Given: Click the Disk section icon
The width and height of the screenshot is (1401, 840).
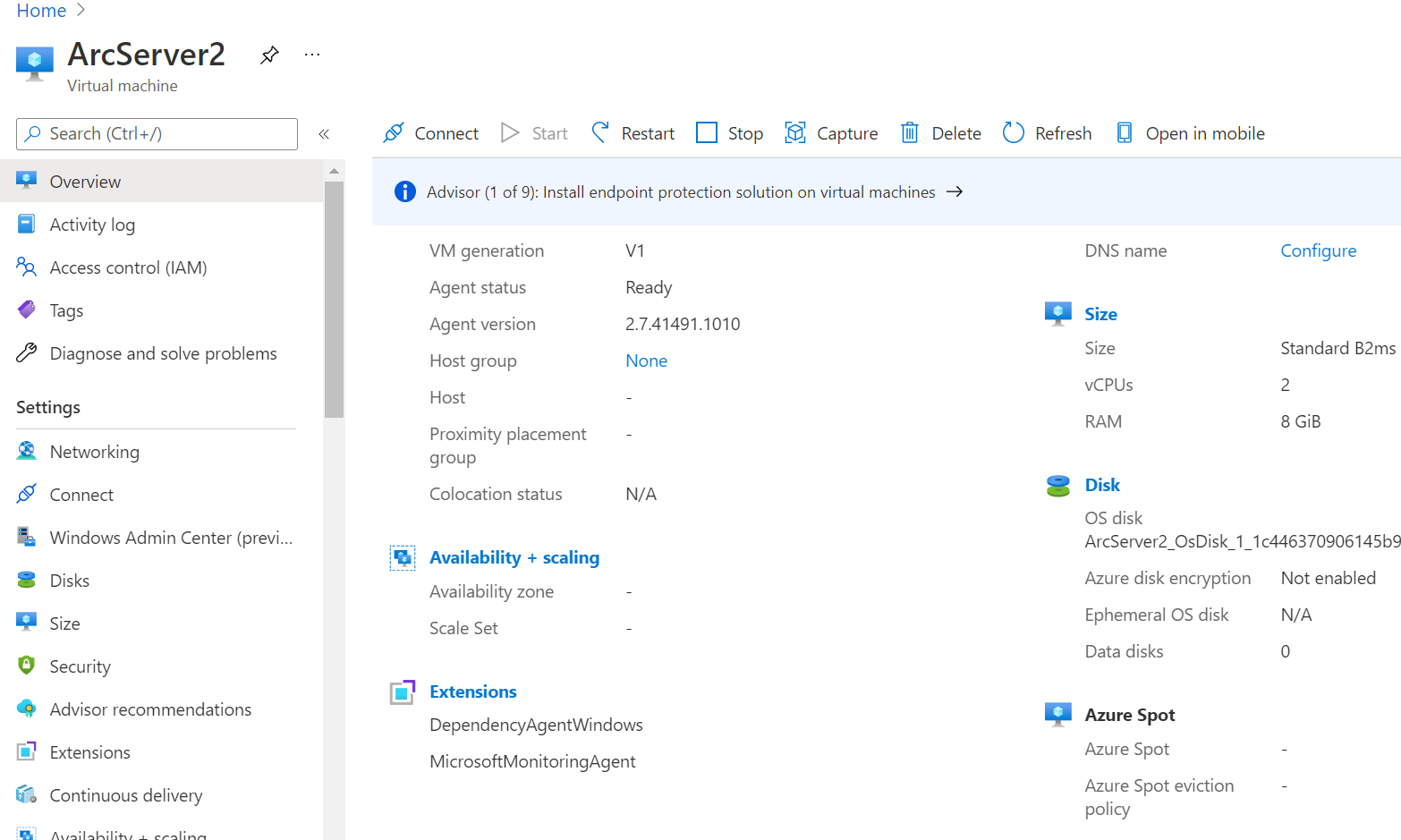Looking at the screenshot, I should [x=1058, y=486].
